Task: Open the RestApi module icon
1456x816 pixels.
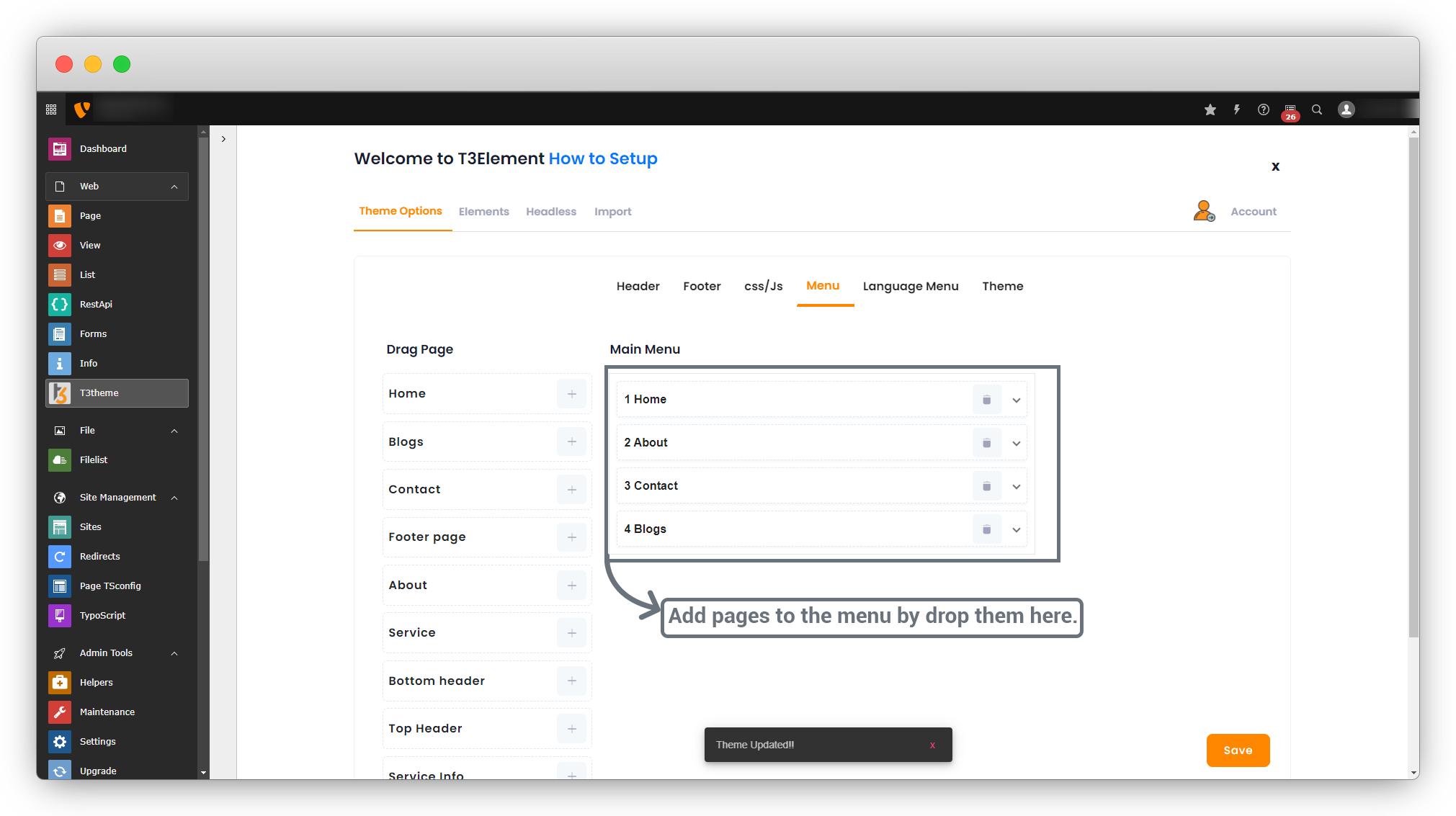Action: click(x=60, y=305)
